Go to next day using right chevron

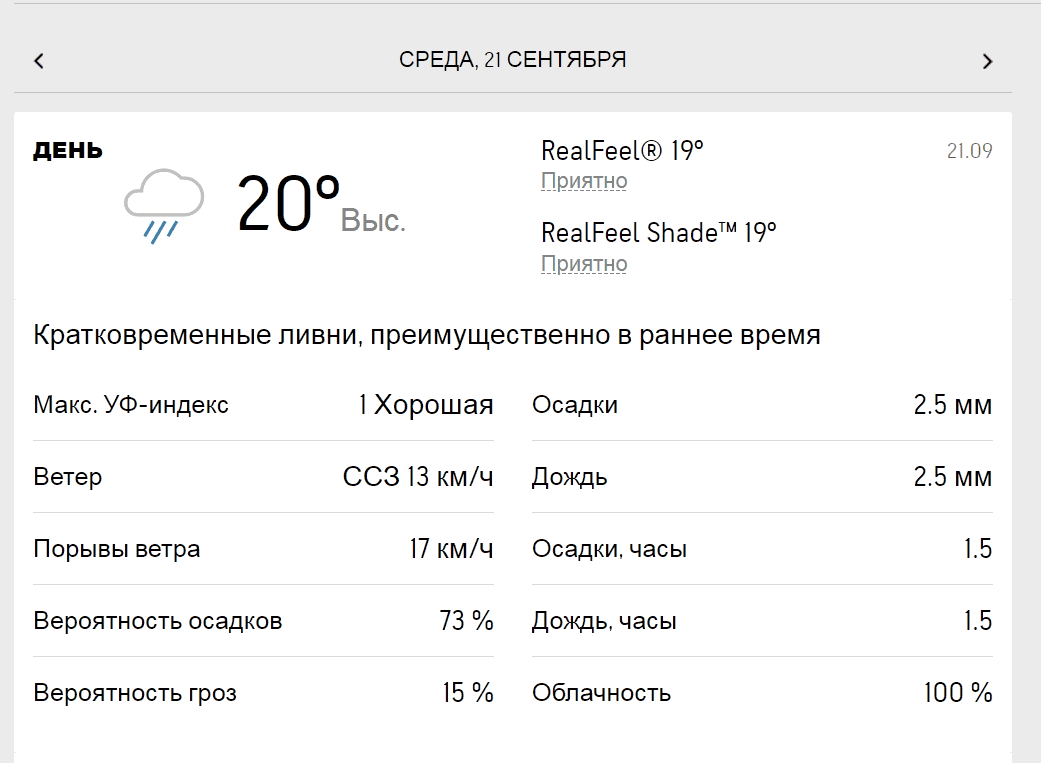987,61
